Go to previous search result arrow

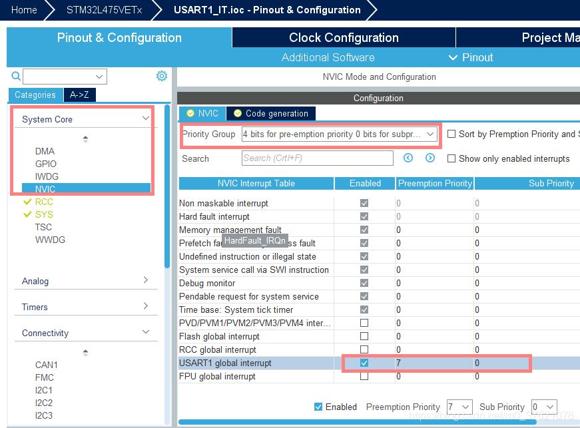tap(408, 158)
